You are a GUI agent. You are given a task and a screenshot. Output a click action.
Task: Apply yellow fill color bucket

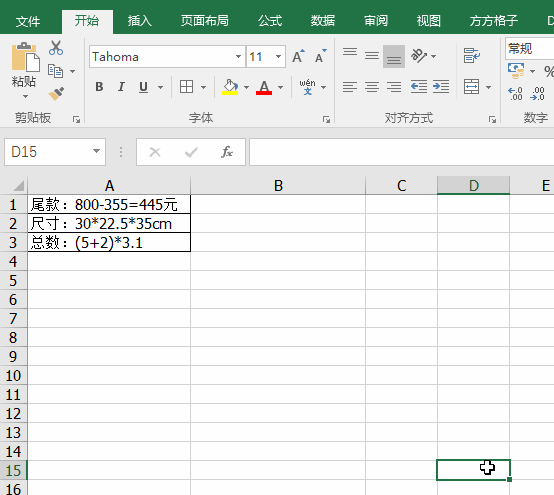click(230, 87)
